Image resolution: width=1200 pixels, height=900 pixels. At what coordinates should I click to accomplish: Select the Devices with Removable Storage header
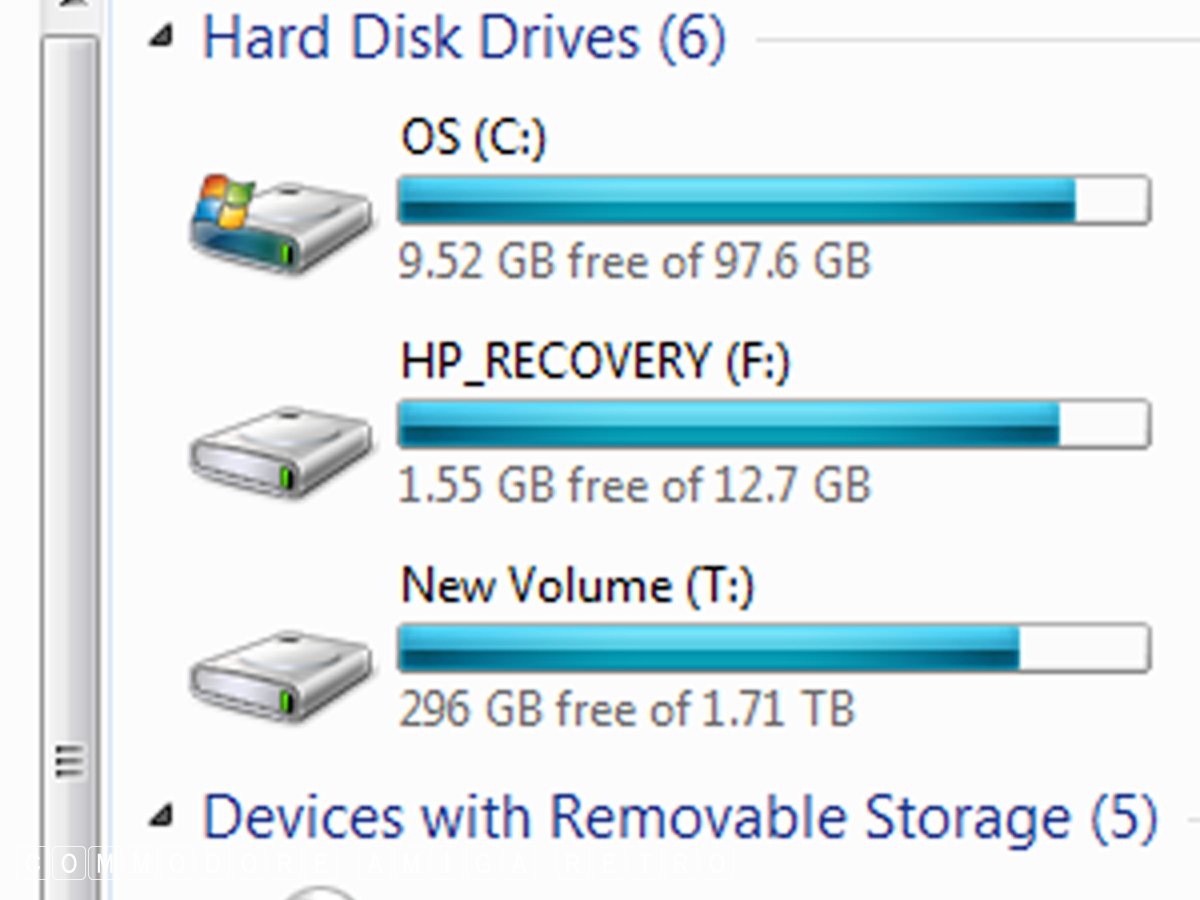pos(680,817)
